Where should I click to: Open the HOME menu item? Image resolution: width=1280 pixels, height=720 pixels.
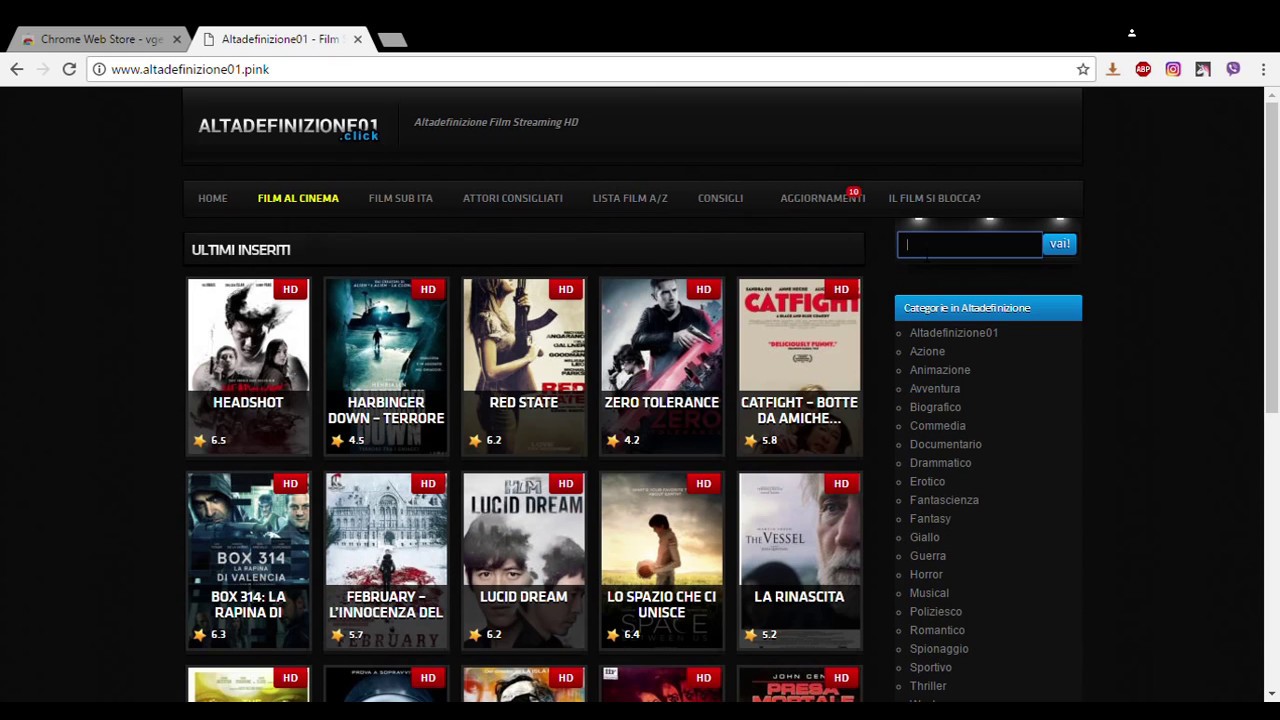coord(212,198)
